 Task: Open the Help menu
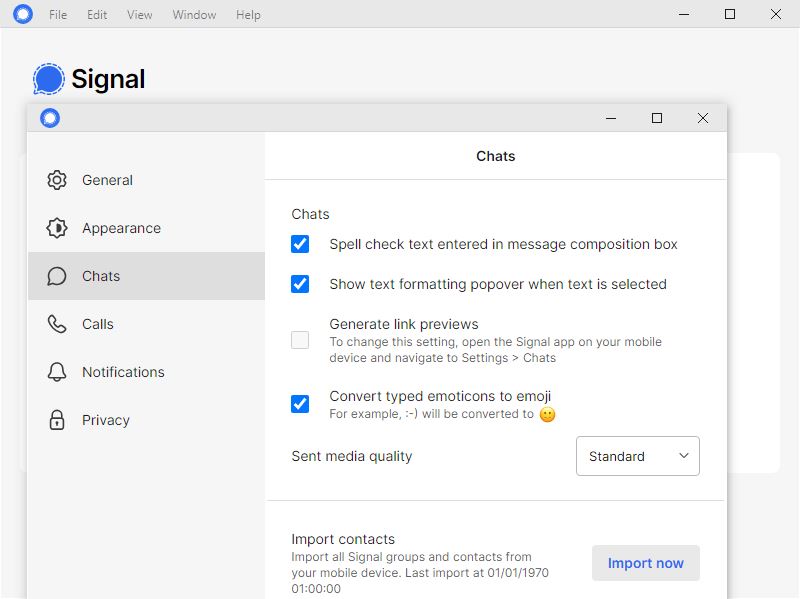(248, 15)
